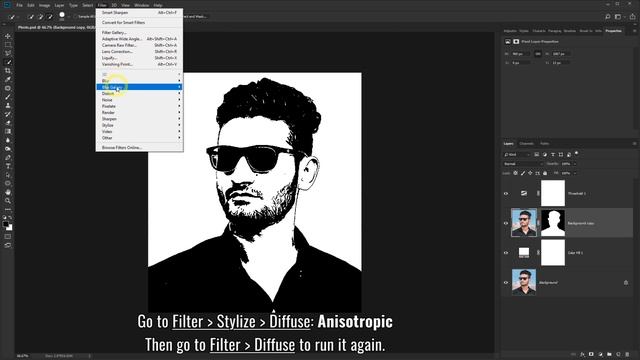The width and height of the screenshot is (640, 360).
Task: Select the Brush tool
Action: click(8, 97)
